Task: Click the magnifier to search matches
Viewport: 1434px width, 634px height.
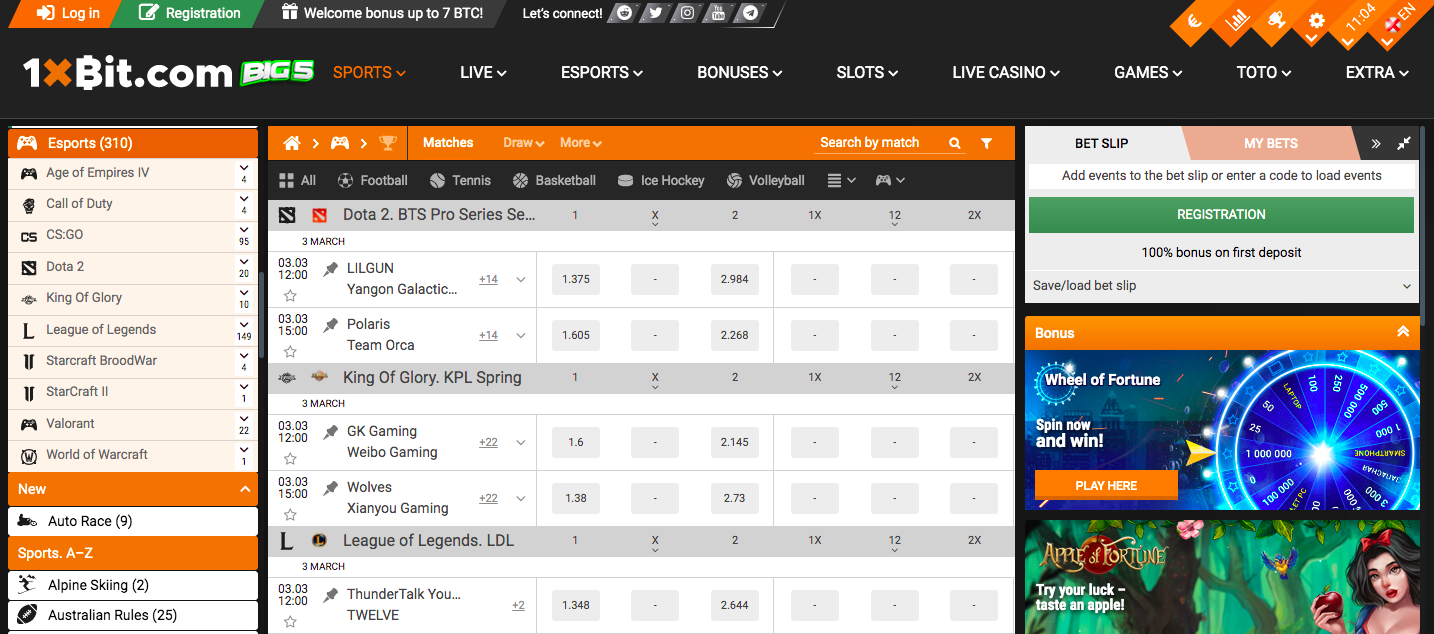Action: 955,142
